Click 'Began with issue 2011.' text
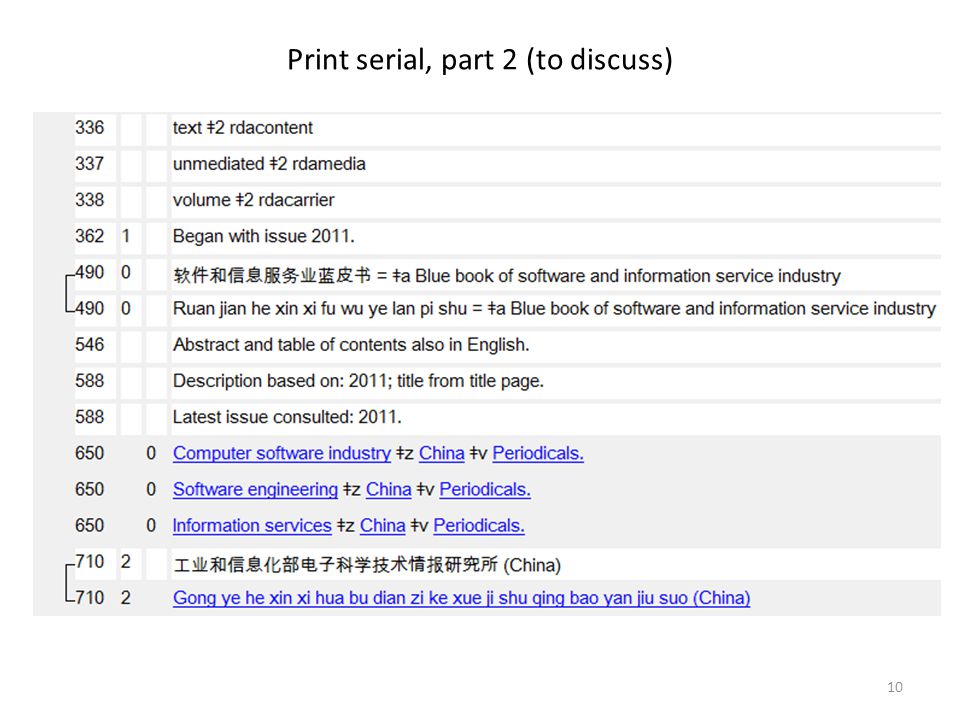Viewport: 960px width, 720px height. click(x=264, y=236)
